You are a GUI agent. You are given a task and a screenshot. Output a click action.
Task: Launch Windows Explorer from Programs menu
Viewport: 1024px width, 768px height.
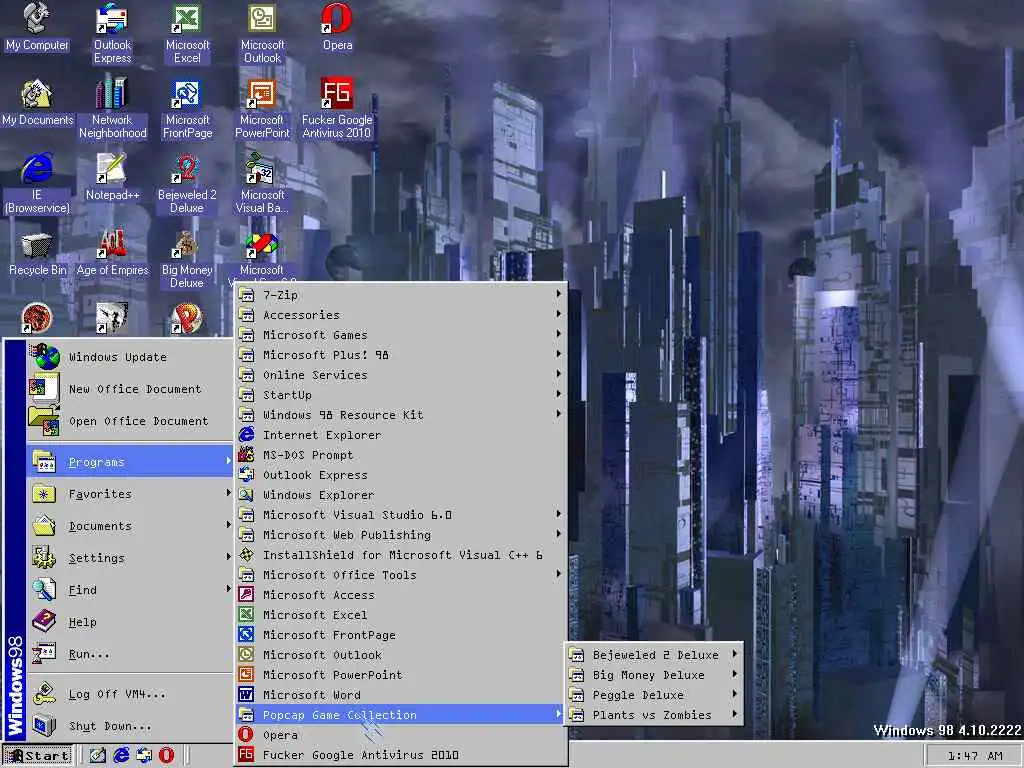click(400, 495)
